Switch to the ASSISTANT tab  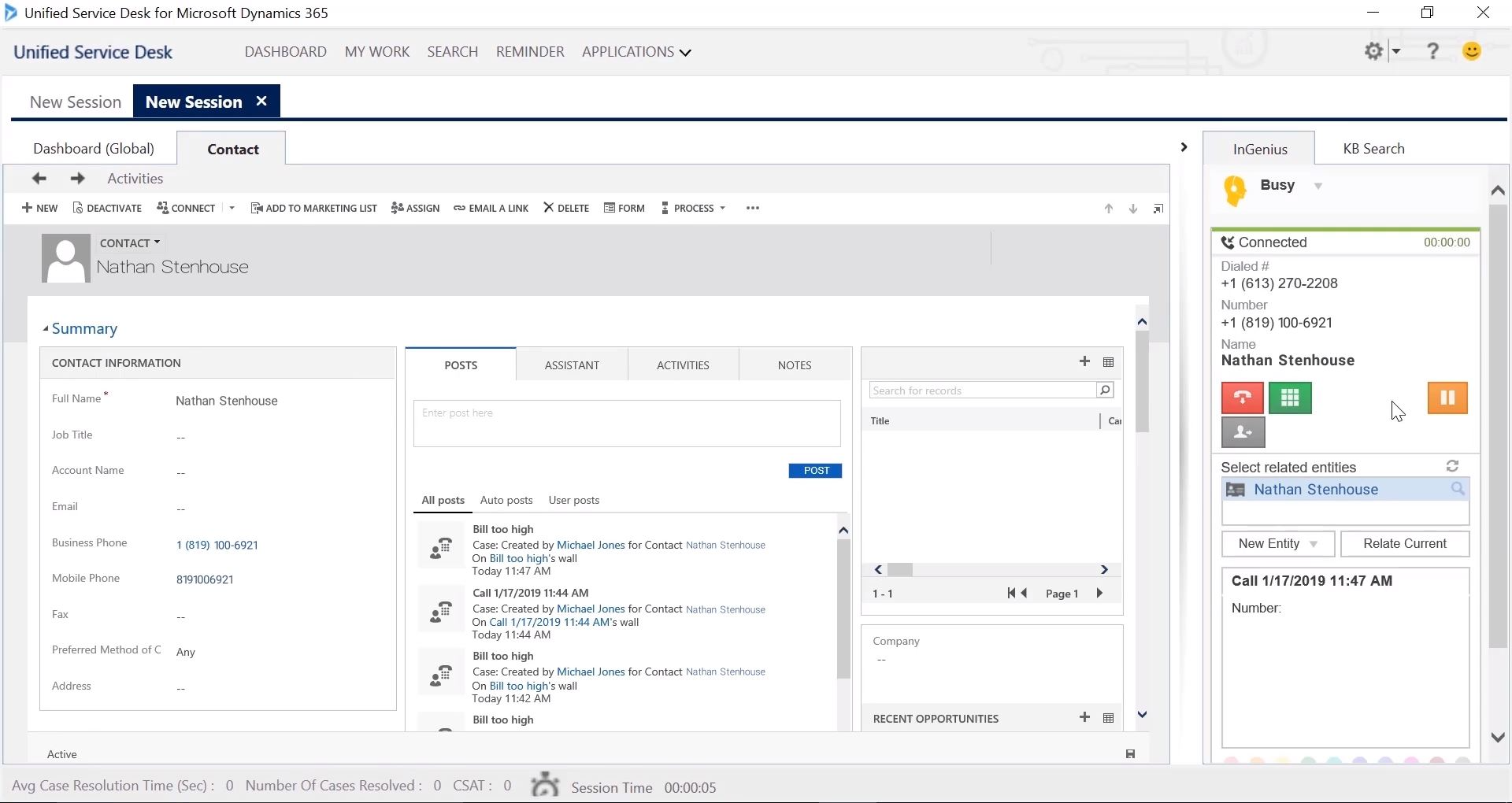(572, 365)
